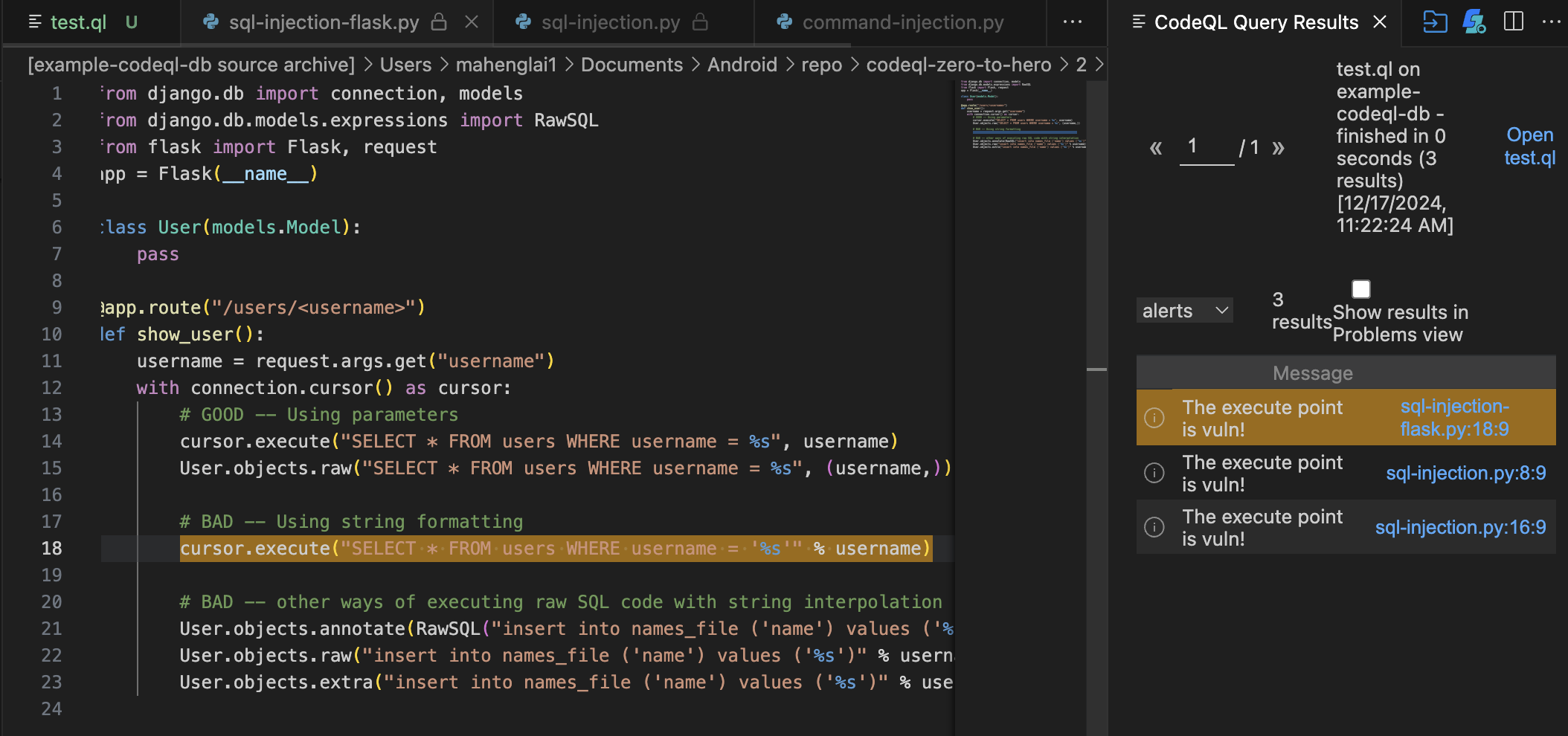This screenshot has width=1568, height=736.
Task: Click the folder-with-arrow icon in the editor title bar
Action: 1435,22
